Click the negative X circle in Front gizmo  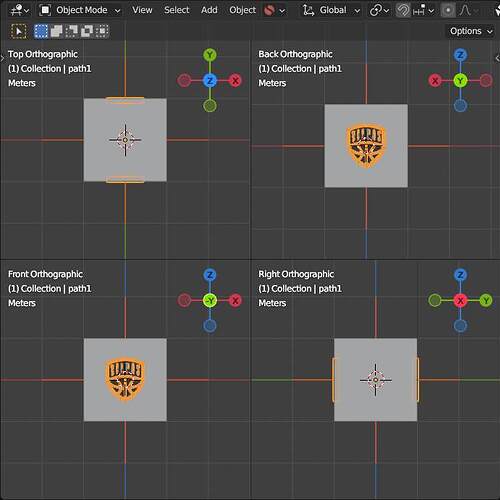[184, 300]
